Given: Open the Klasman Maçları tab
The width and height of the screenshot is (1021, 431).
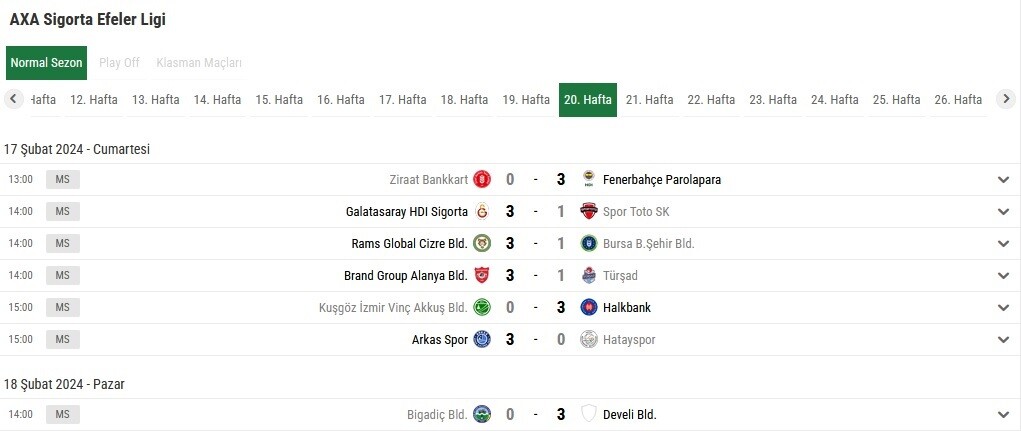Looking at the screenshot, I should click(199, 63).
